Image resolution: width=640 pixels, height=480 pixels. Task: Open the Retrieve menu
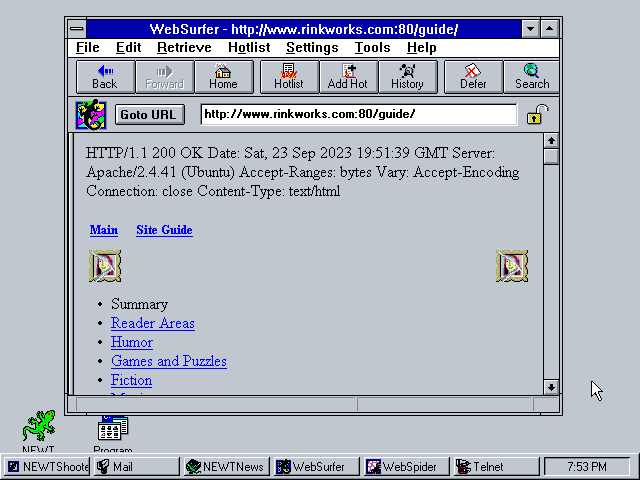coord(184,48)
